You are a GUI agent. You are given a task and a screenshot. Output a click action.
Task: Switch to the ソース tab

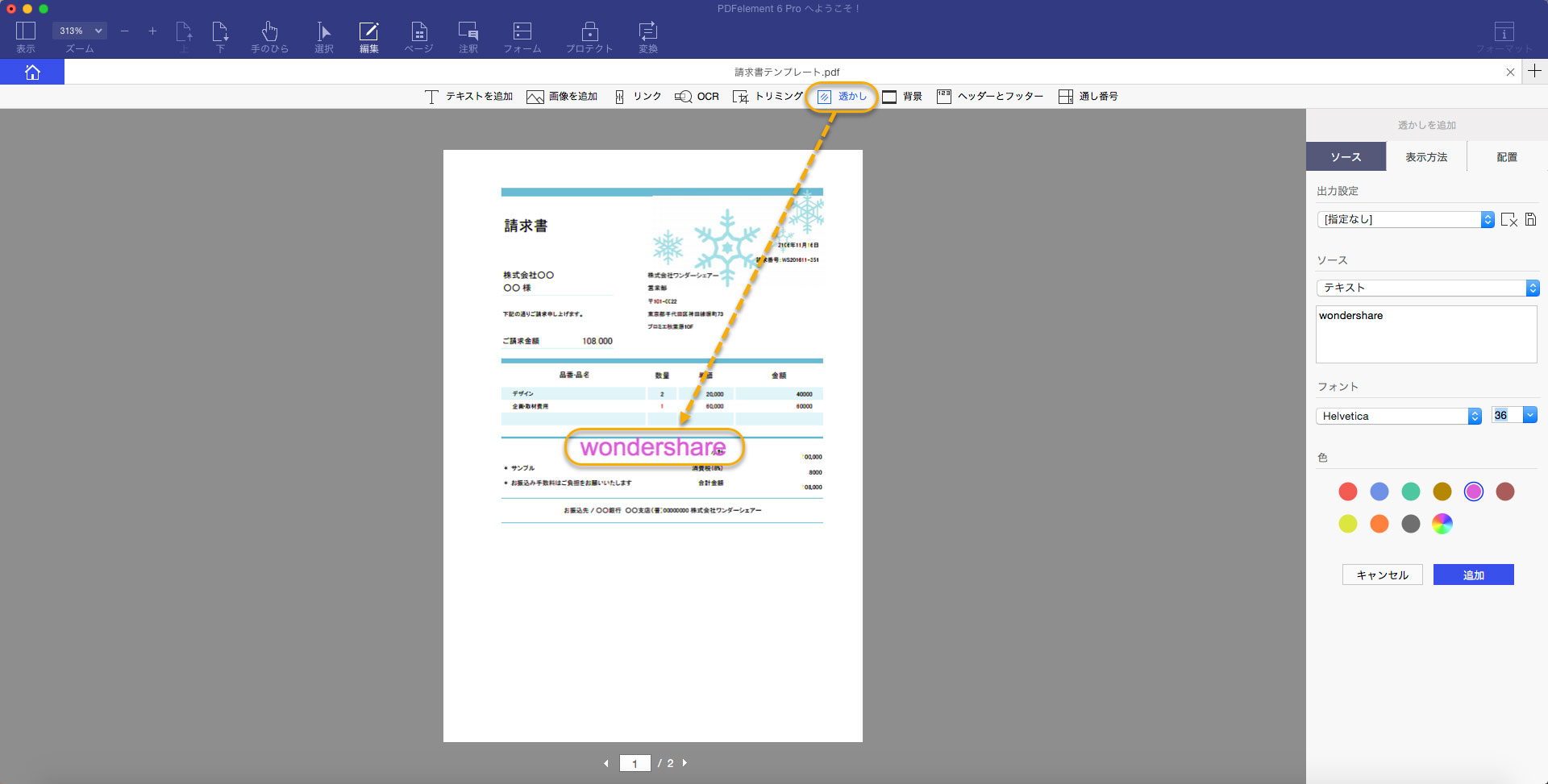point(1346,156)
